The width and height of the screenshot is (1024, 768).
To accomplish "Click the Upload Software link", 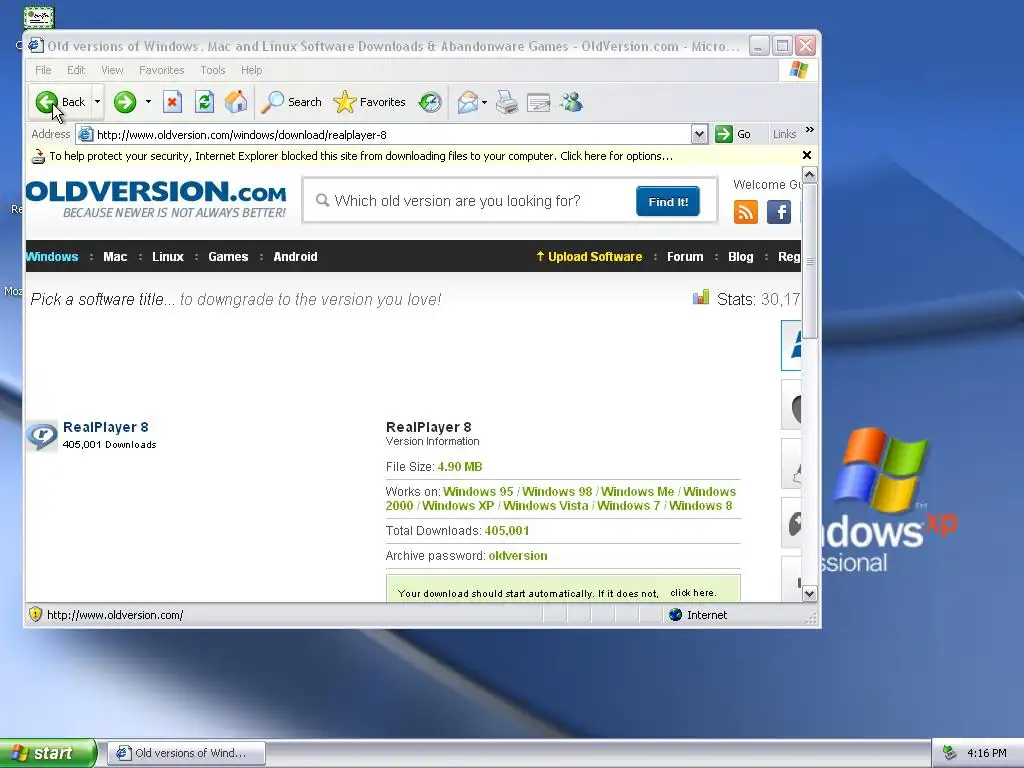I will coord(589,257).
